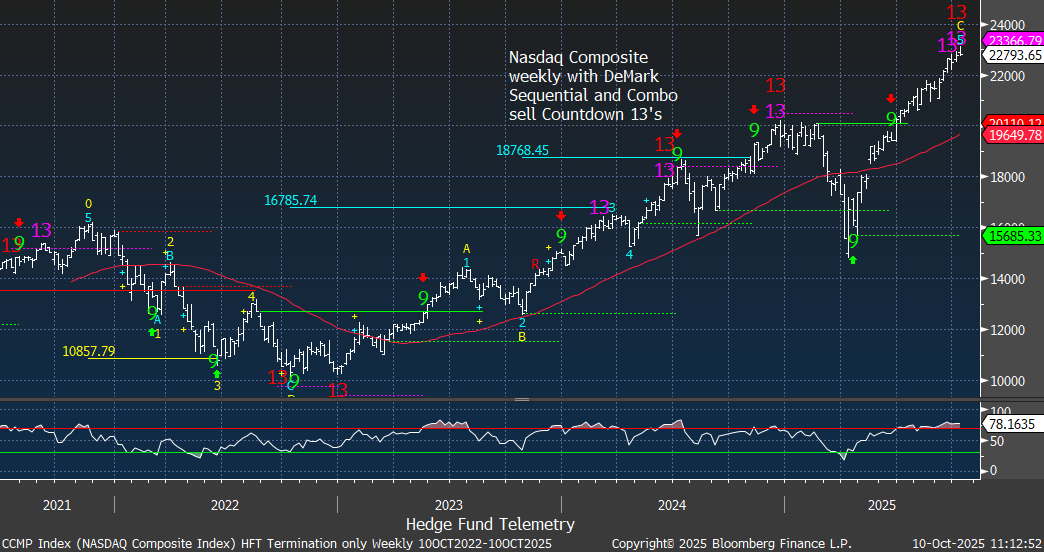Click the 16785.74 level label
This screenshot has height=552, width=1044.
click(x=290, y=200)
